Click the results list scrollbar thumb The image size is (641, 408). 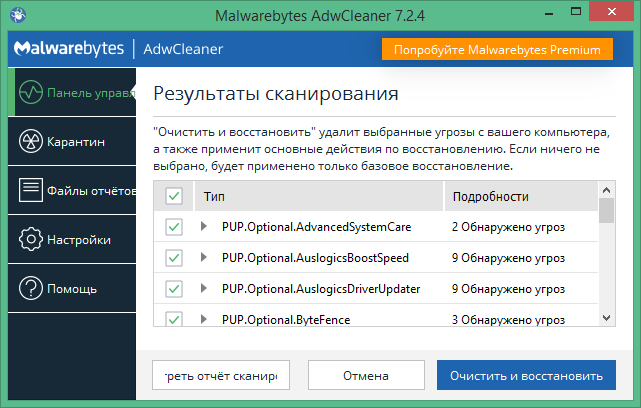click(607, 211)
